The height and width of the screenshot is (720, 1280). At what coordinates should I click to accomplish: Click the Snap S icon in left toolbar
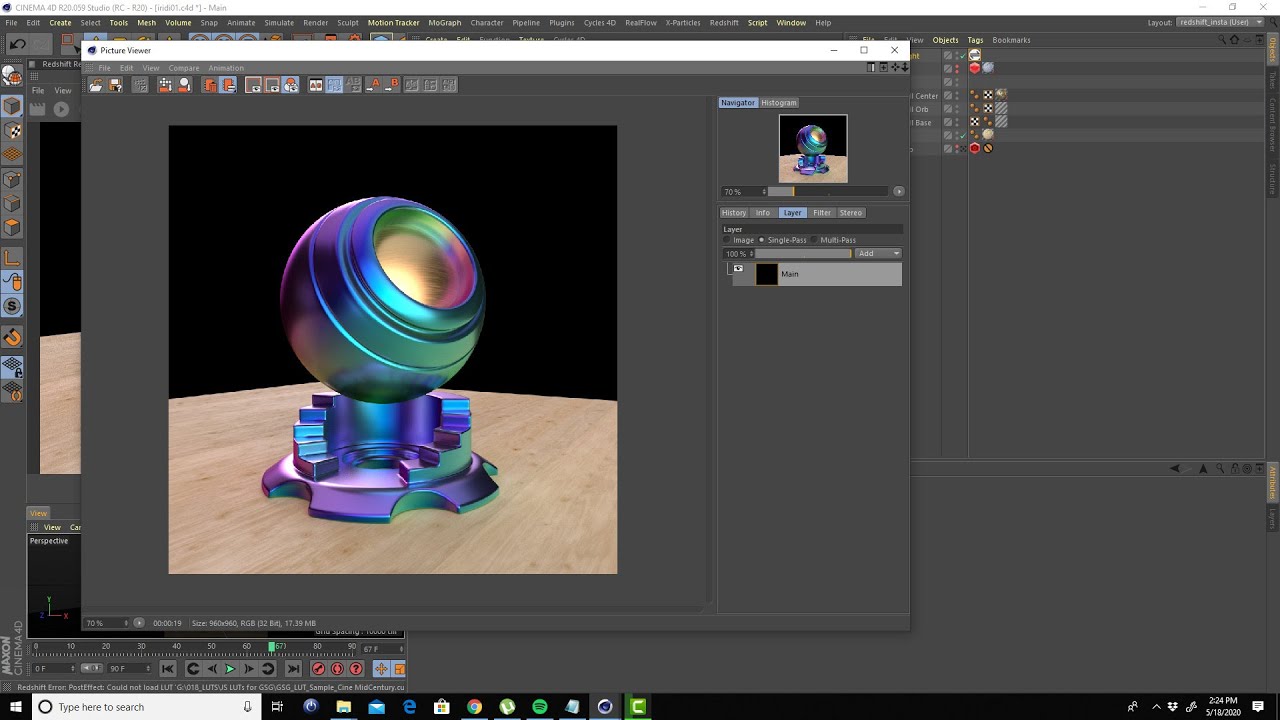pyautogui.click(x=12, y=306)
